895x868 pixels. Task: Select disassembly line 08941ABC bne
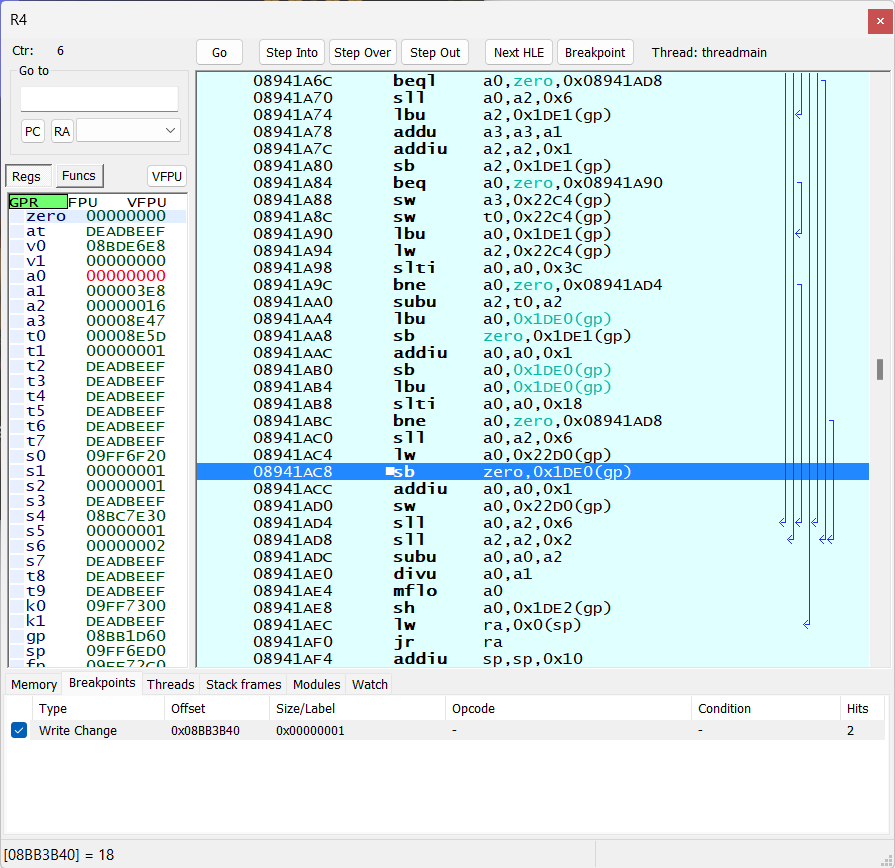[533, 421]
